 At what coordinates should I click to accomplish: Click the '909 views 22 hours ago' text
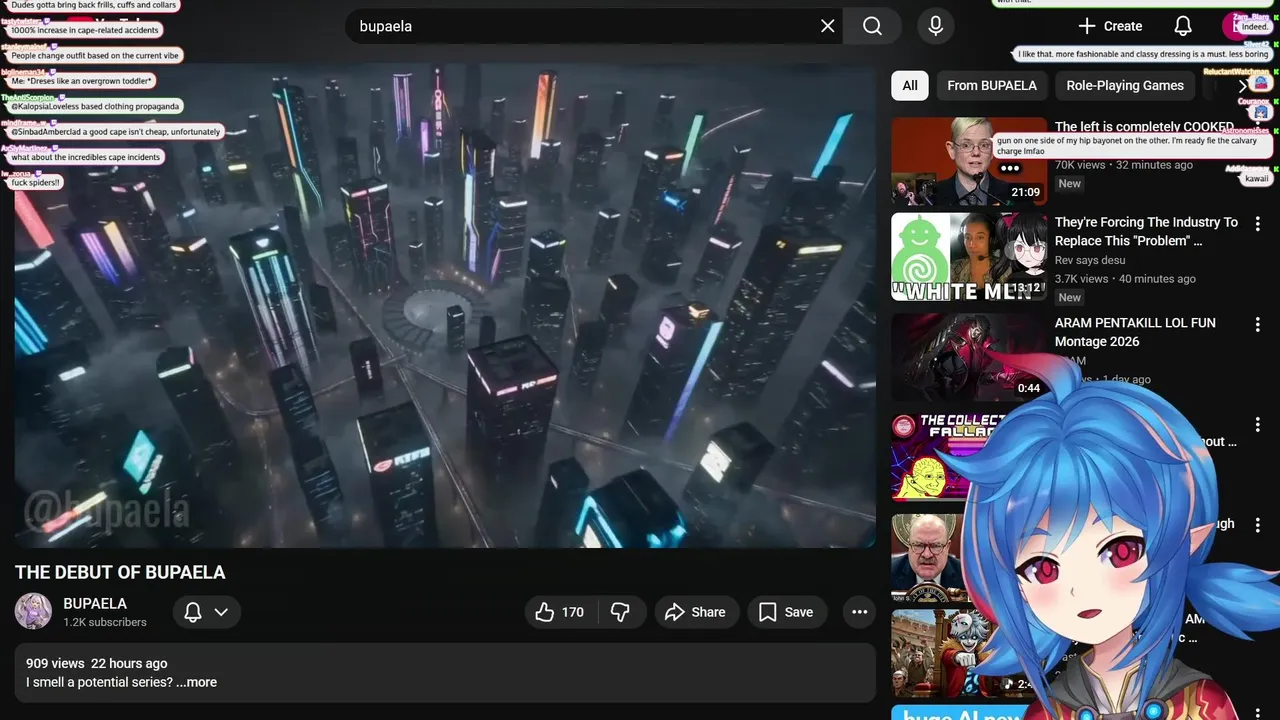point(97,663)
